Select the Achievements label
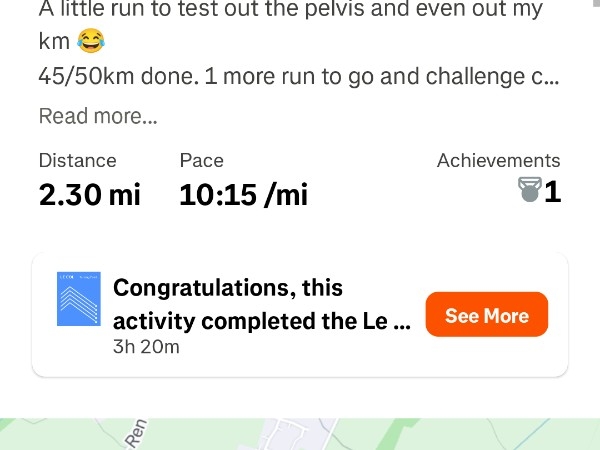Screen dimensions: 600x450 (x=498, y=160)
